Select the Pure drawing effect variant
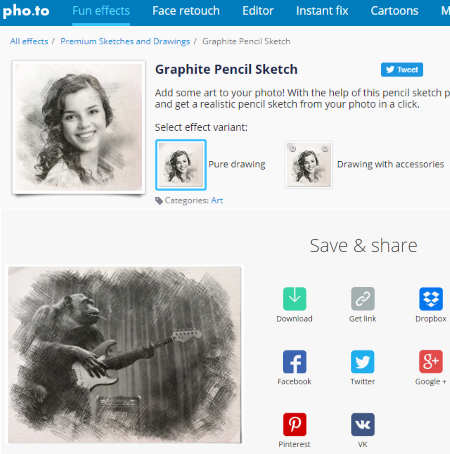Image resolution: width=450 pixels, height=454 pixels. coord(181,165)
